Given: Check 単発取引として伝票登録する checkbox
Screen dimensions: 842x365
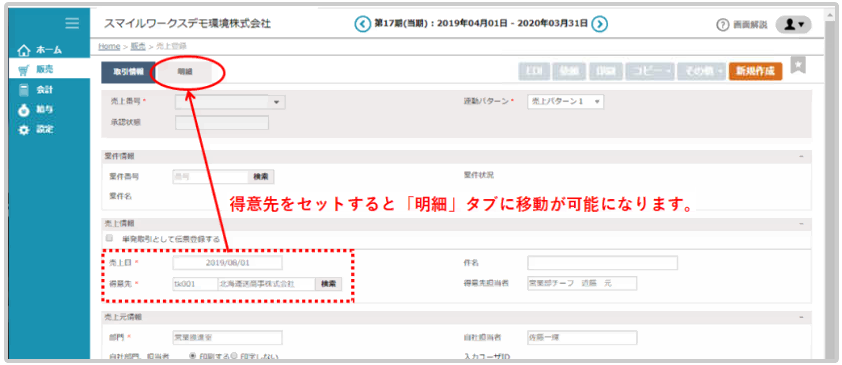Looking at the screenshot, I should 110,238.
